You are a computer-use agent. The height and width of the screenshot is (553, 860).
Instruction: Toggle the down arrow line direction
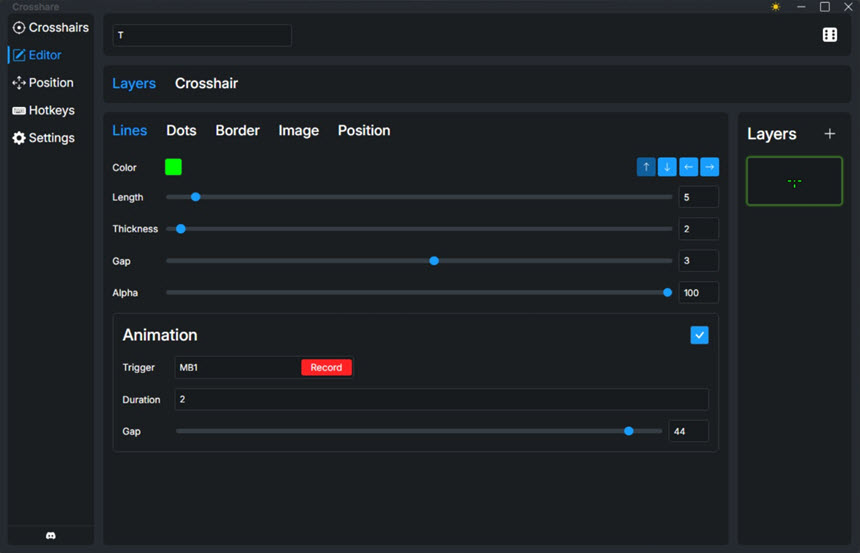point(667,167)
